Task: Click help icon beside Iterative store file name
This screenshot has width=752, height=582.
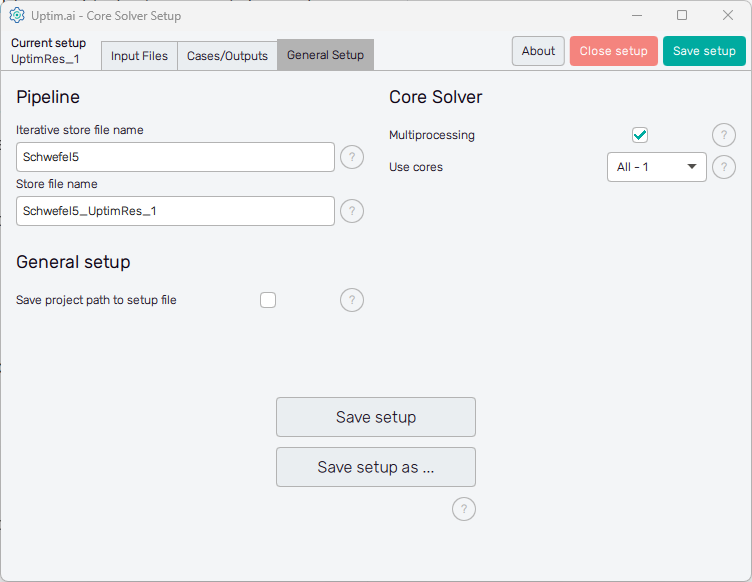Action: pos(352,157)
